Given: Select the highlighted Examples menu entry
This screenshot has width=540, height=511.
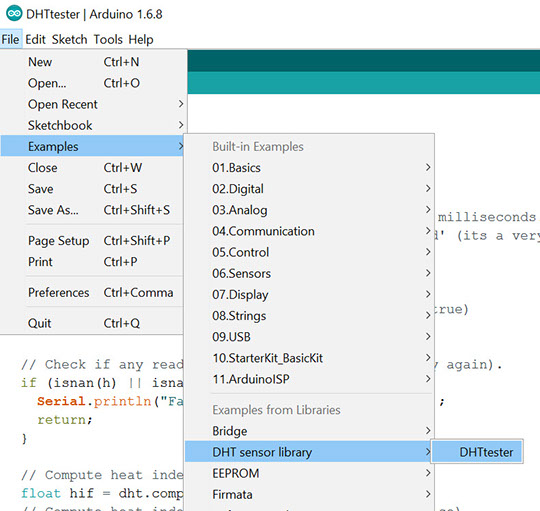Looking at the screenshot, I should [92, 146].
